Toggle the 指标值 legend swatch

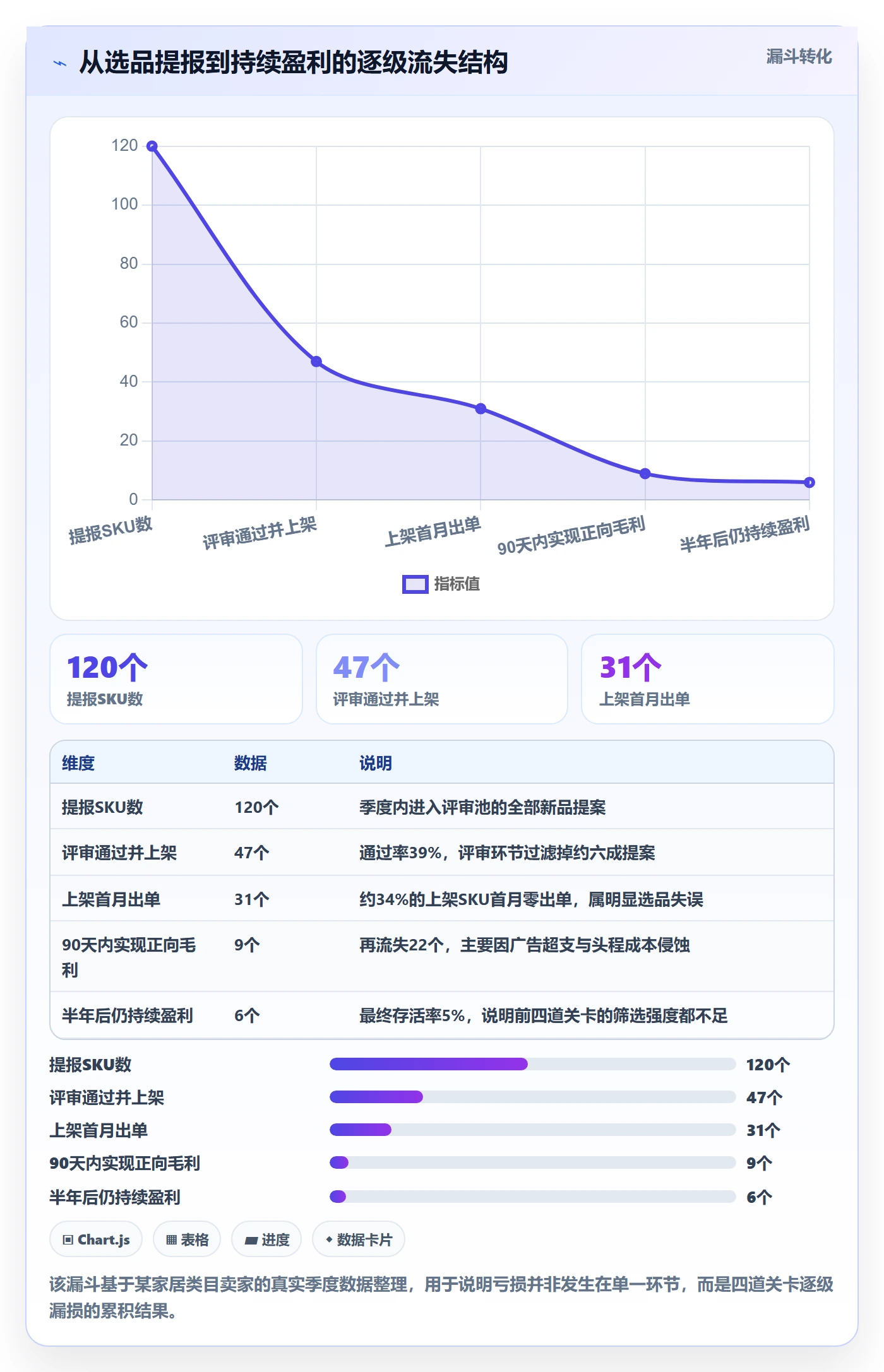pos(415,584)
